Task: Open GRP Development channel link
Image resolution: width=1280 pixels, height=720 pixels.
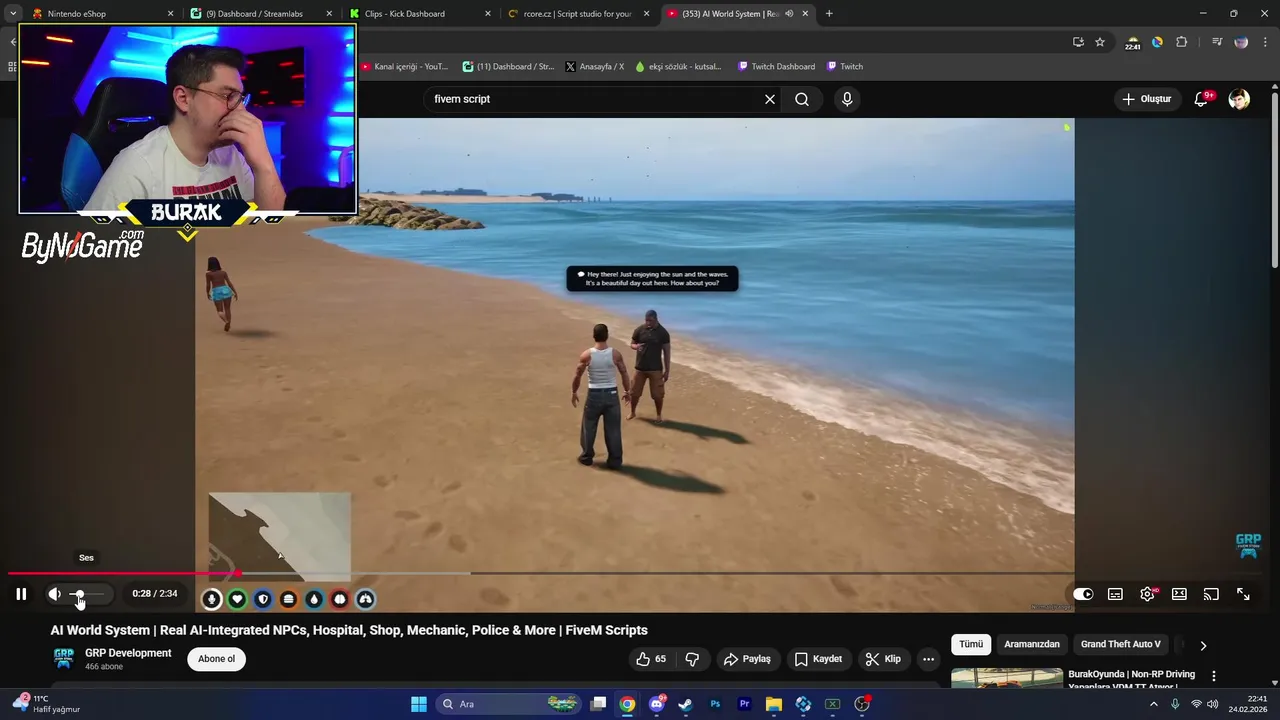Action: (x=128, y=653)
